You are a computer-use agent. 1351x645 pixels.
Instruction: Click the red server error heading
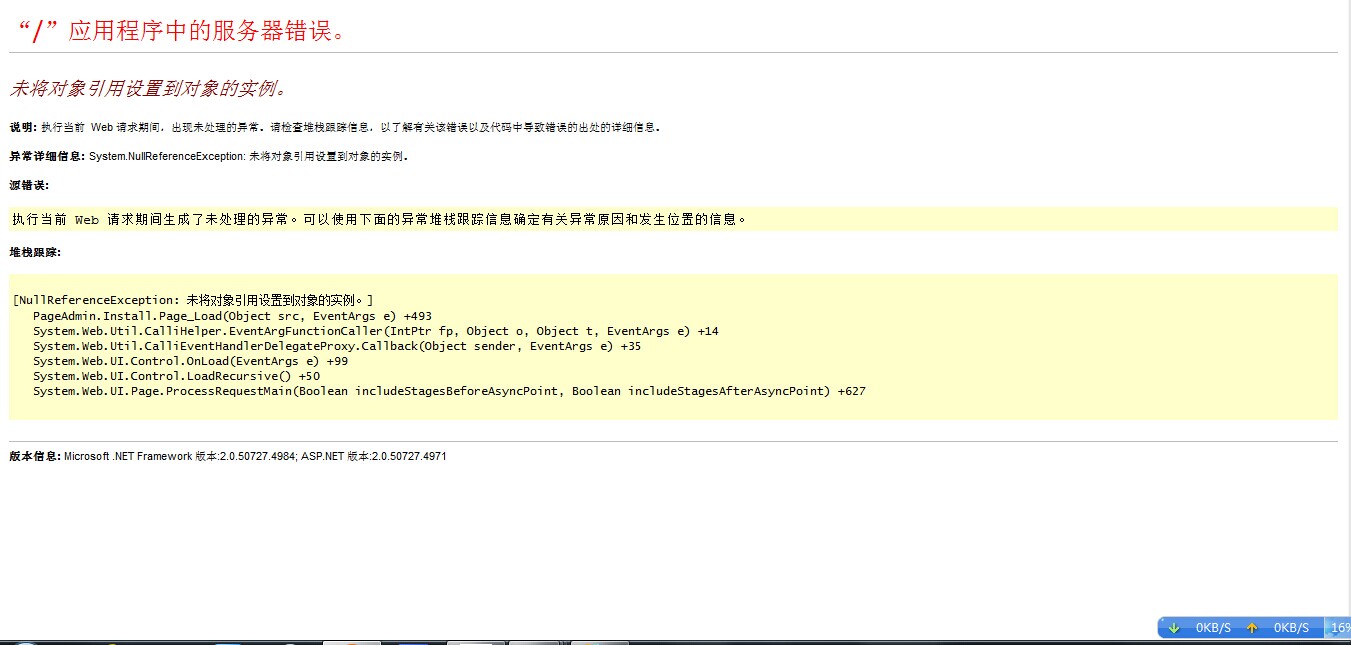coord(181,31)
